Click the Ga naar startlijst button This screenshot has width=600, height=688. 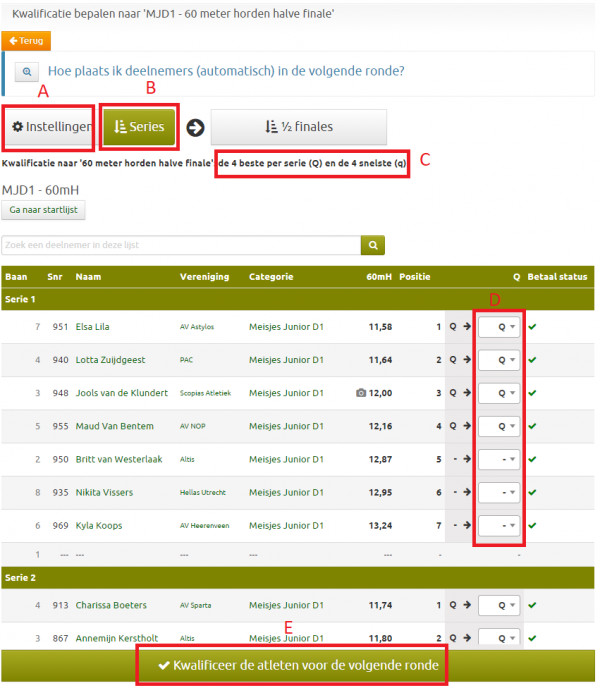pyautogui.click(x=44, y=210)
